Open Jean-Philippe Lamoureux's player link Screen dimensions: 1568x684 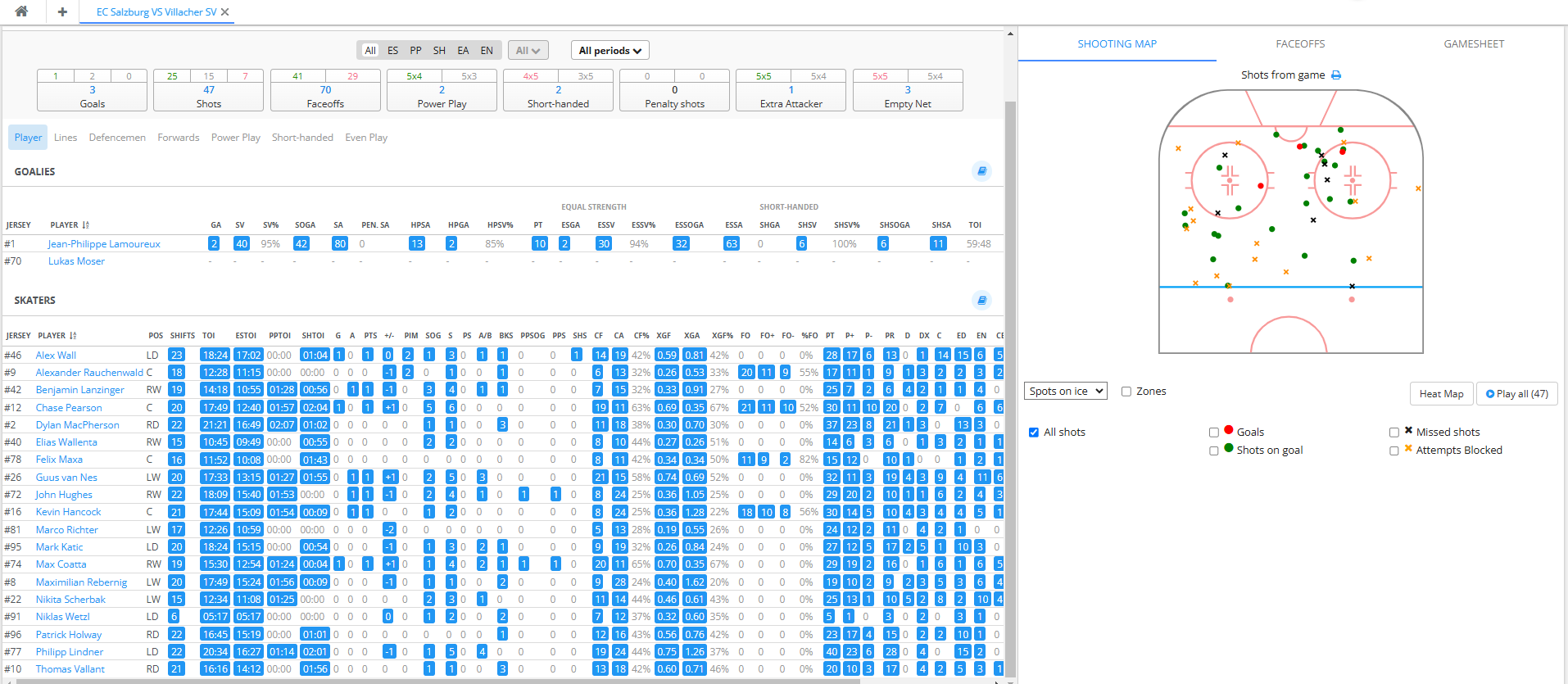[x=104, y=244]
